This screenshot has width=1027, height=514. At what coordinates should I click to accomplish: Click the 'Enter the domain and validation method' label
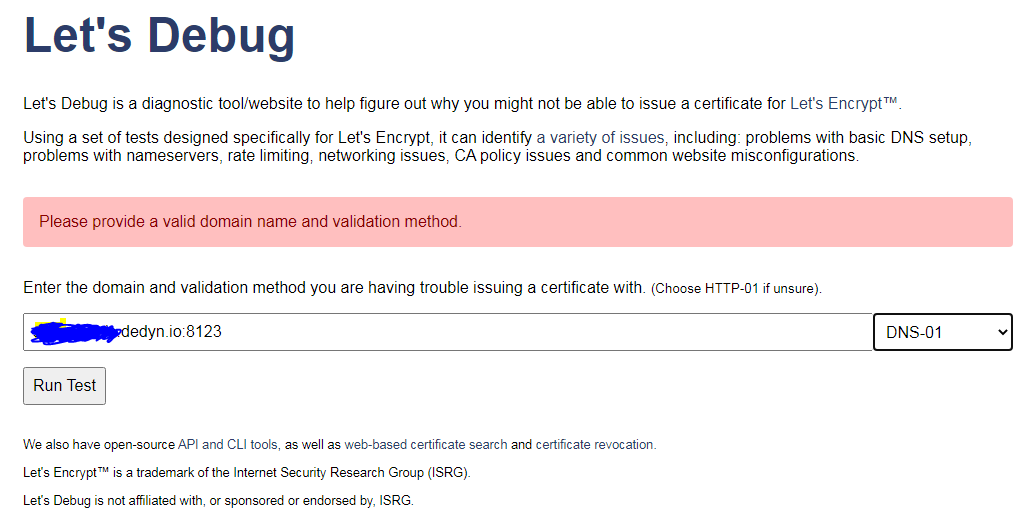334,288
